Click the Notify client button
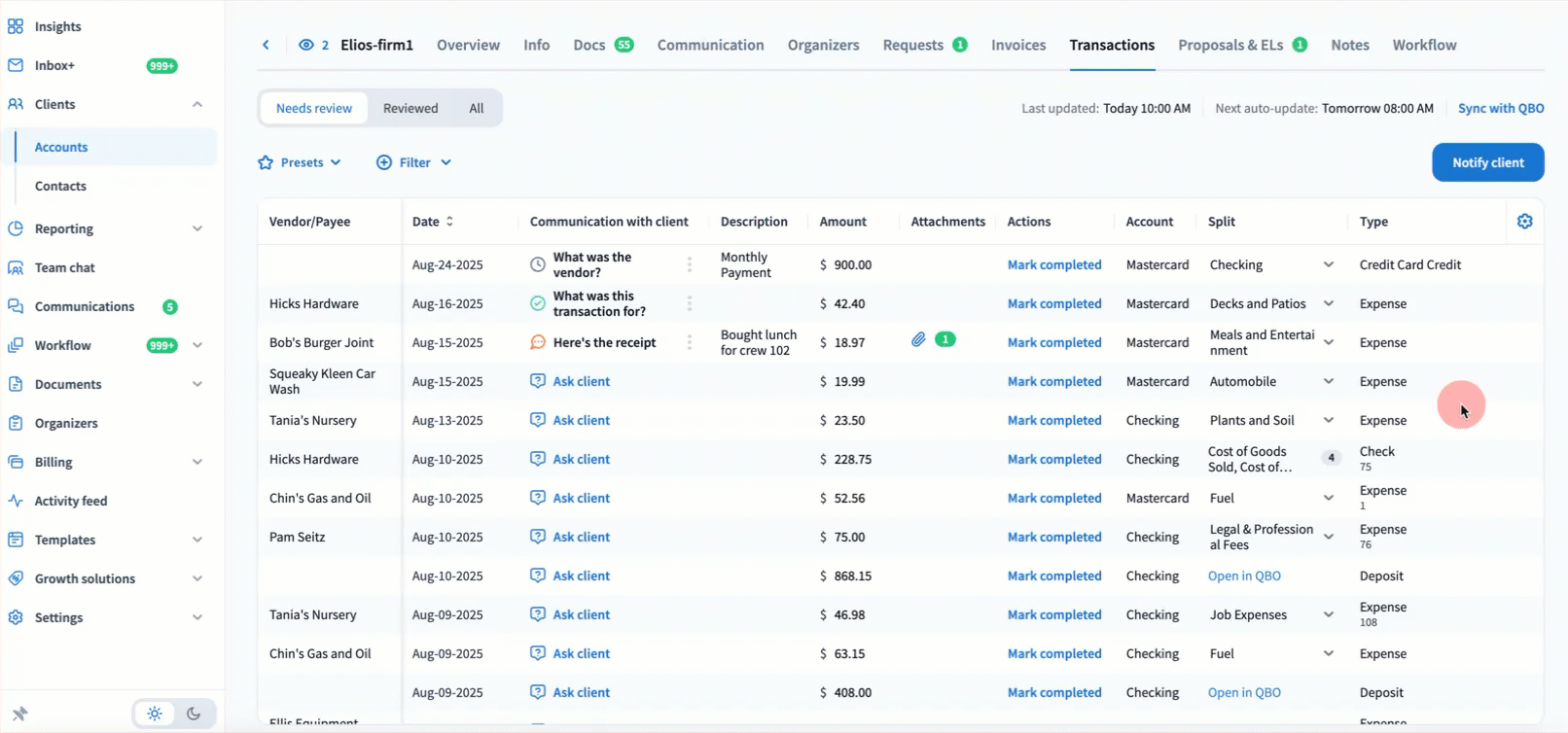Screen dimensions: 1568x733 click(1487, 162)
